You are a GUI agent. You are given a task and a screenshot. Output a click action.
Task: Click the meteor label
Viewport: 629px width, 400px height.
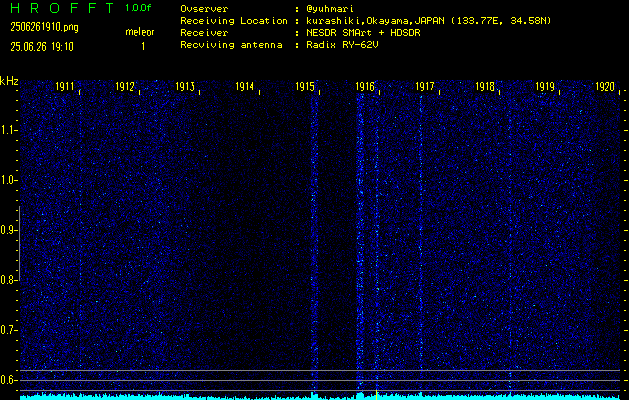click(x=140, y=32)
